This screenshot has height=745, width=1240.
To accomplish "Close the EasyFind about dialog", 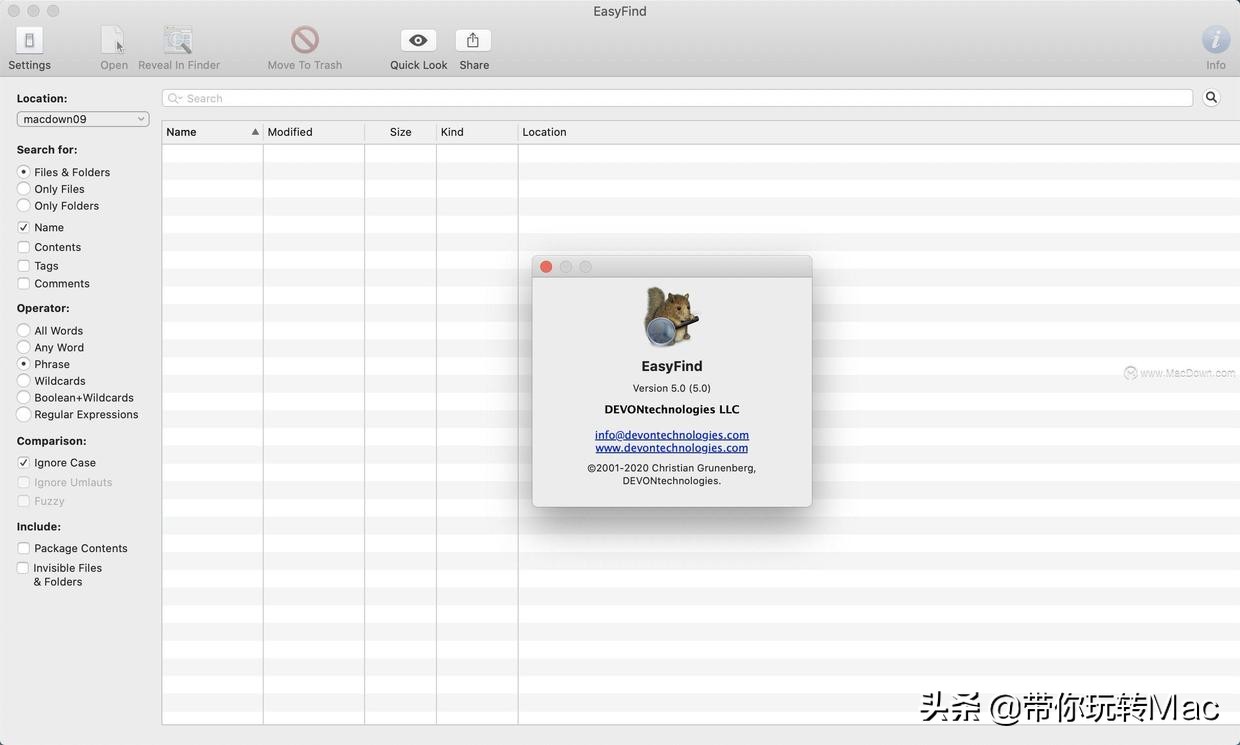I will click(546, 267).
